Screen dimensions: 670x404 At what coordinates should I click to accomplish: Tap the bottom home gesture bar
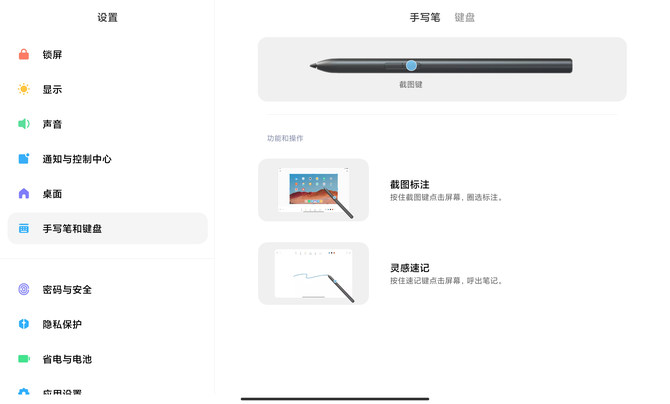pos(335,399)
